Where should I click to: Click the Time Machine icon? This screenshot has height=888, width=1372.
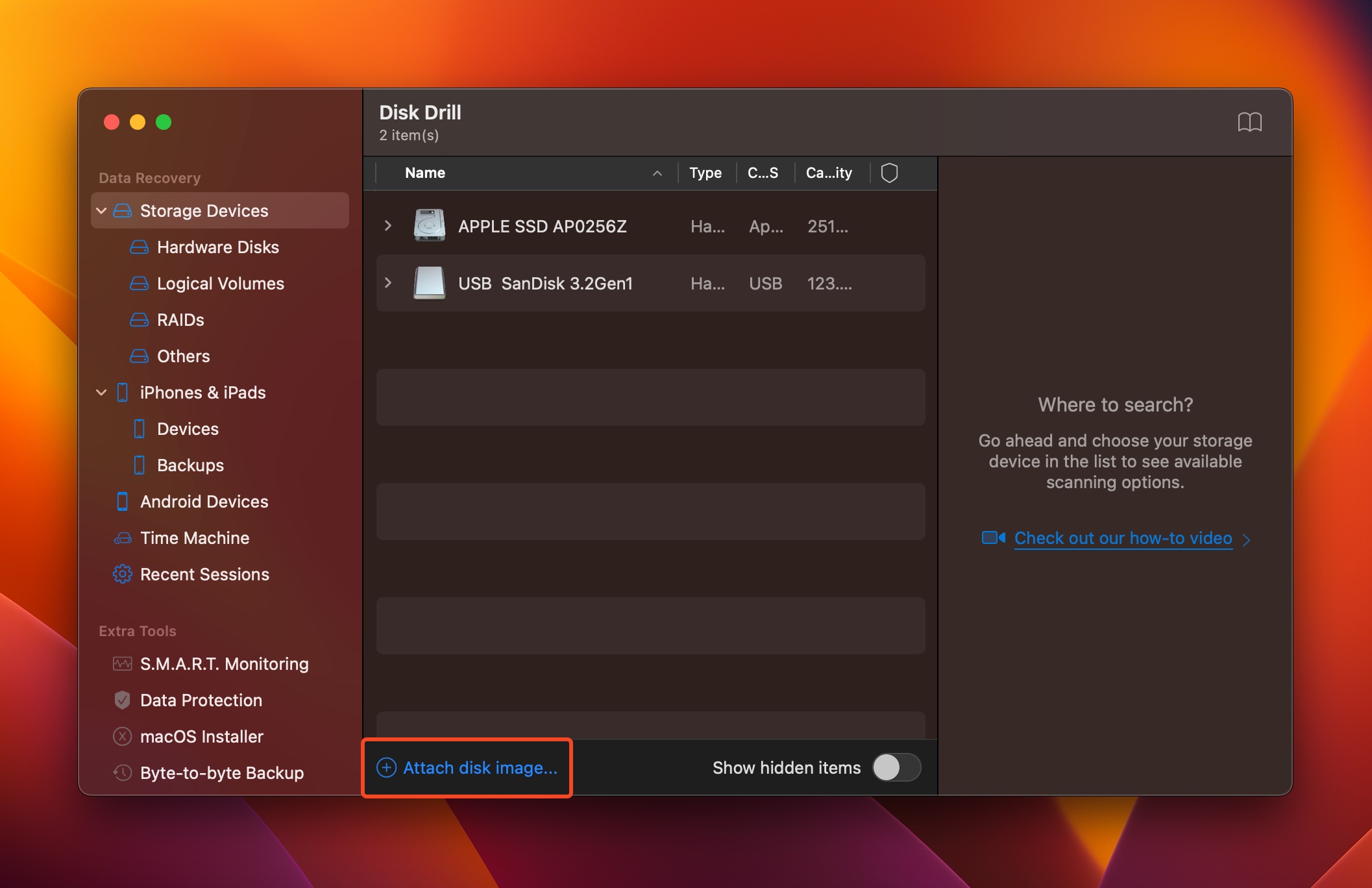(123, 537)
